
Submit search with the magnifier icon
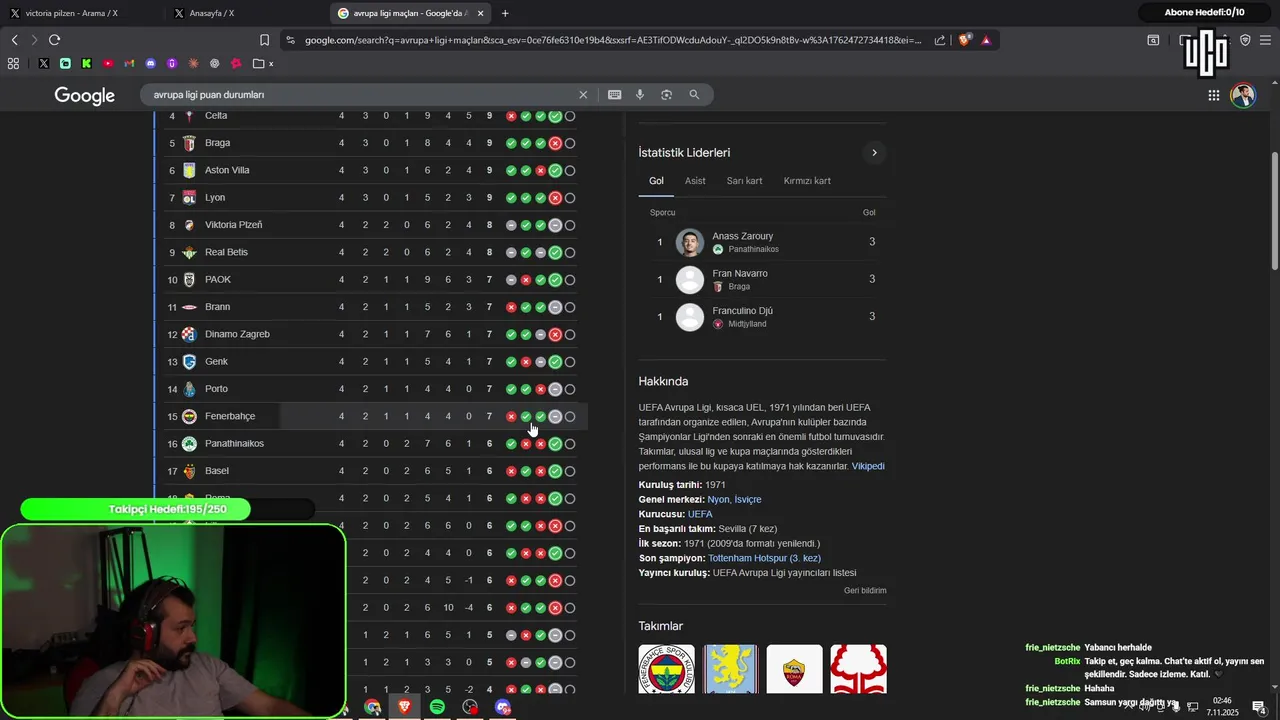tap(694, 94)
